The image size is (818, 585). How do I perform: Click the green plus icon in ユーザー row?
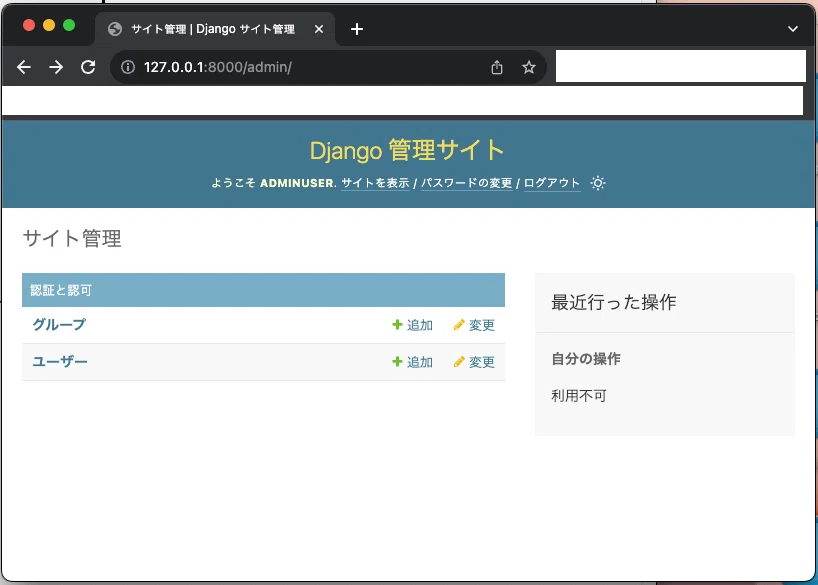pyautogui.click(x=397, y=362)
